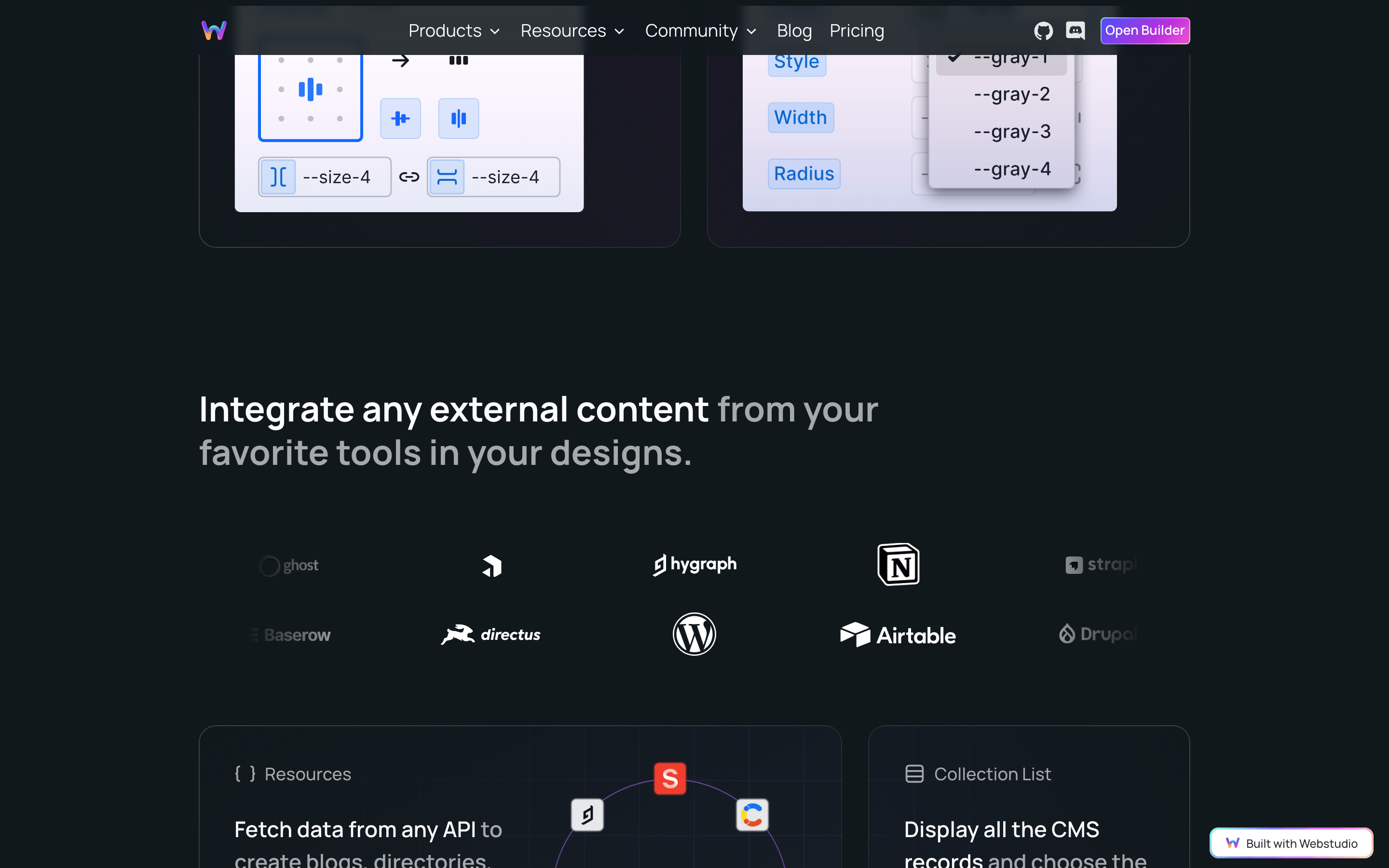Click the Contentful C icon on the arc
1389x868 pixels.
752,814
